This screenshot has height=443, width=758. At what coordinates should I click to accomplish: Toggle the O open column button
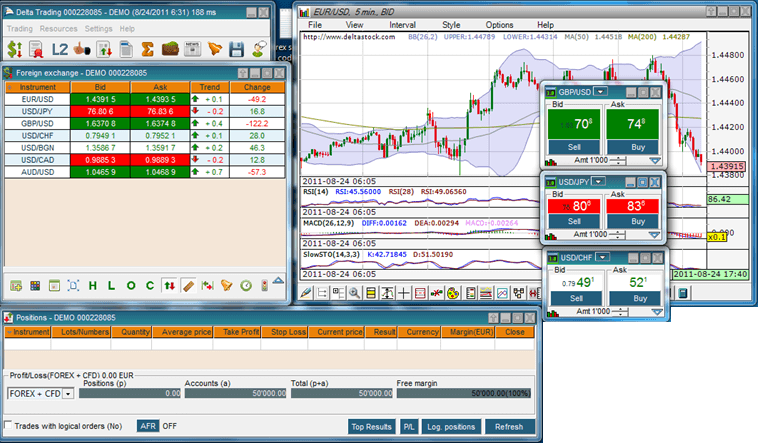(131, 286)
